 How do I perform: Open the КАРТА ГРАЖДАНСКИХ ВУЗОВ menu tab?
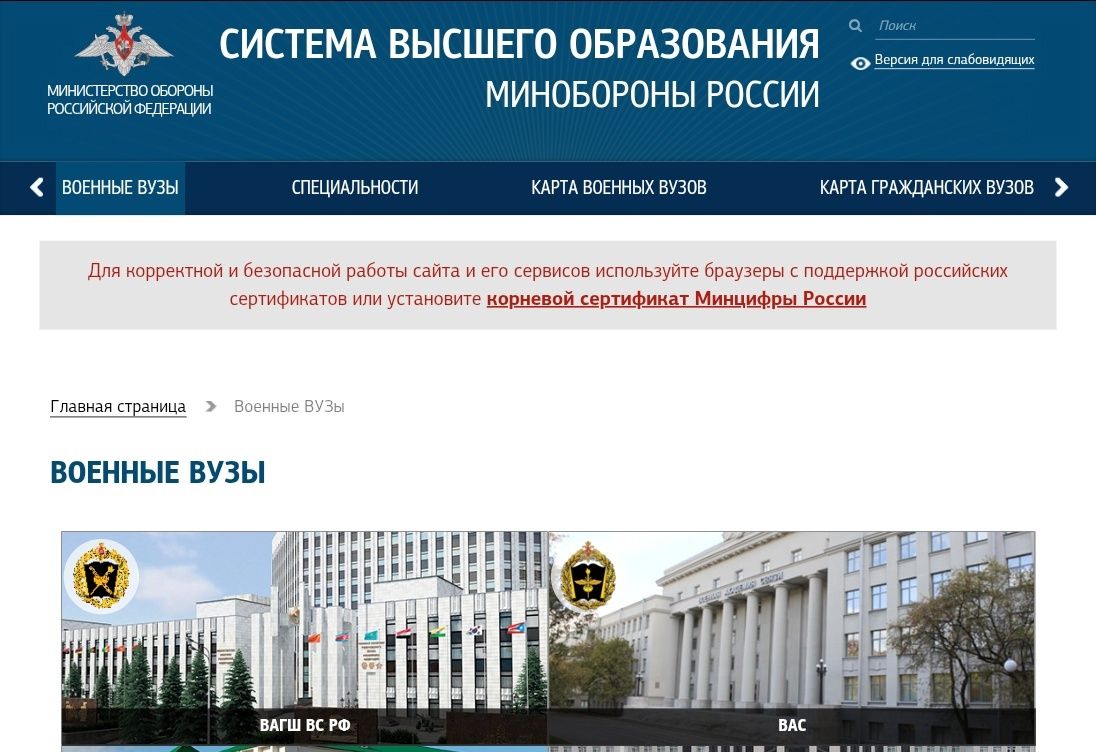tap(926, 188)
